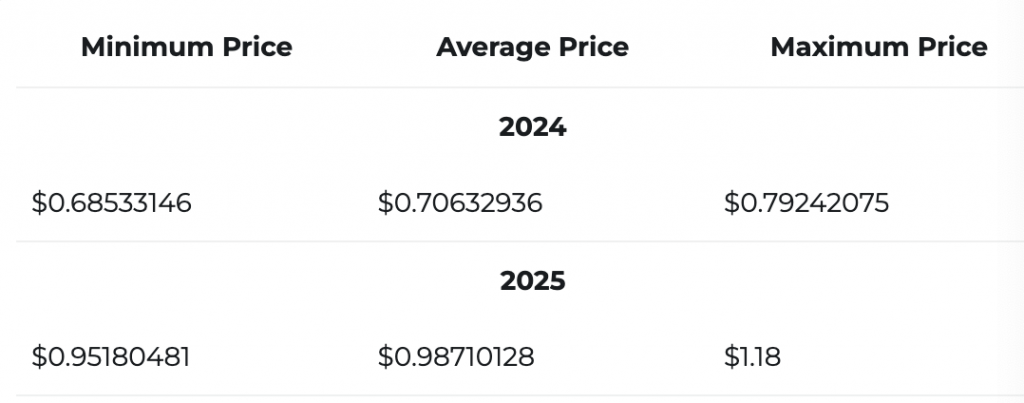Click the 2025 minimum price $0.95180481
Screen dimensions: 1024x403
[111, 356]
